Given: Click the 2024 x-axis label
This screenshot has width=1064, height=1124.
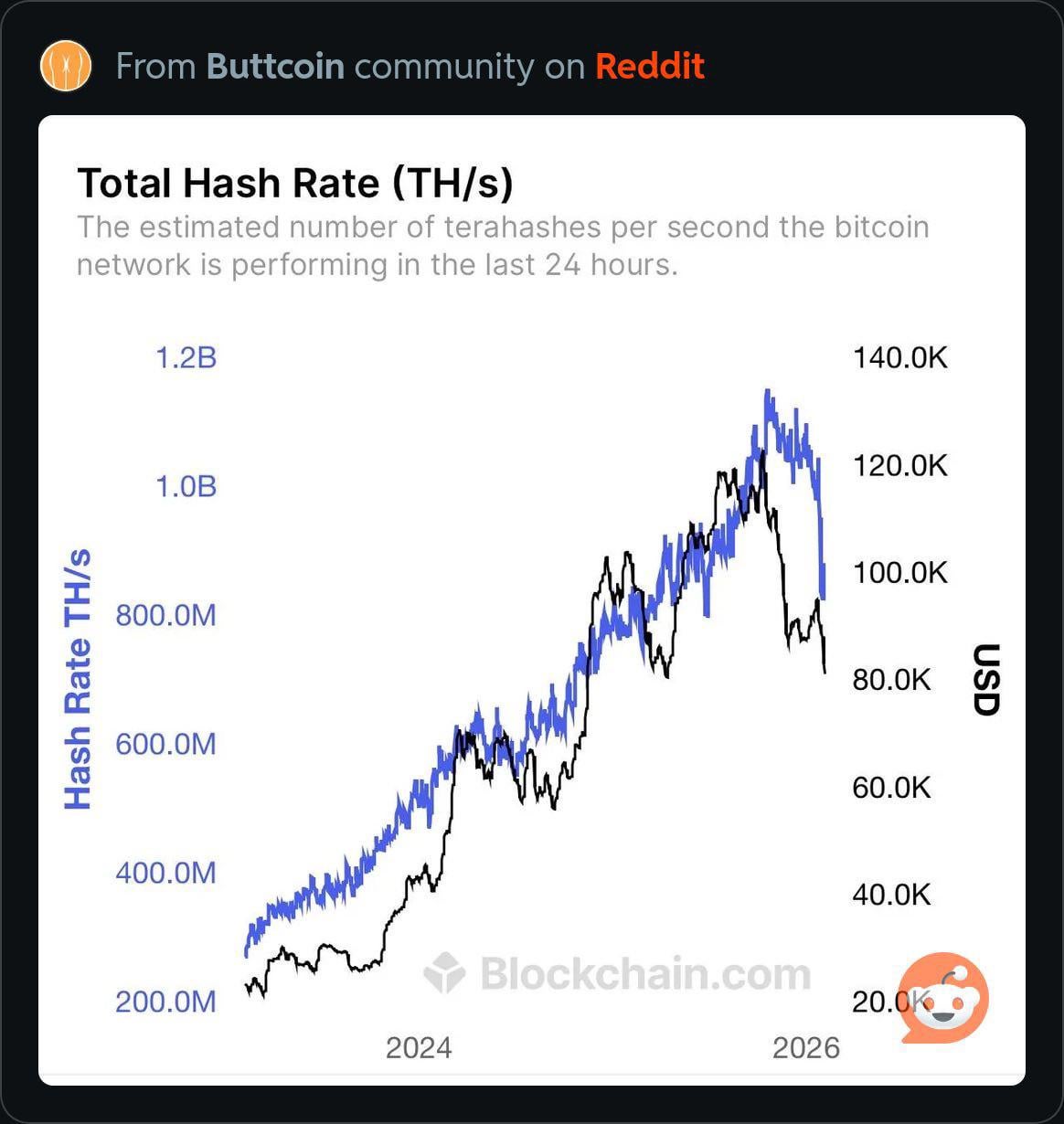Looking at the screenshot, I should (419, 1047).
